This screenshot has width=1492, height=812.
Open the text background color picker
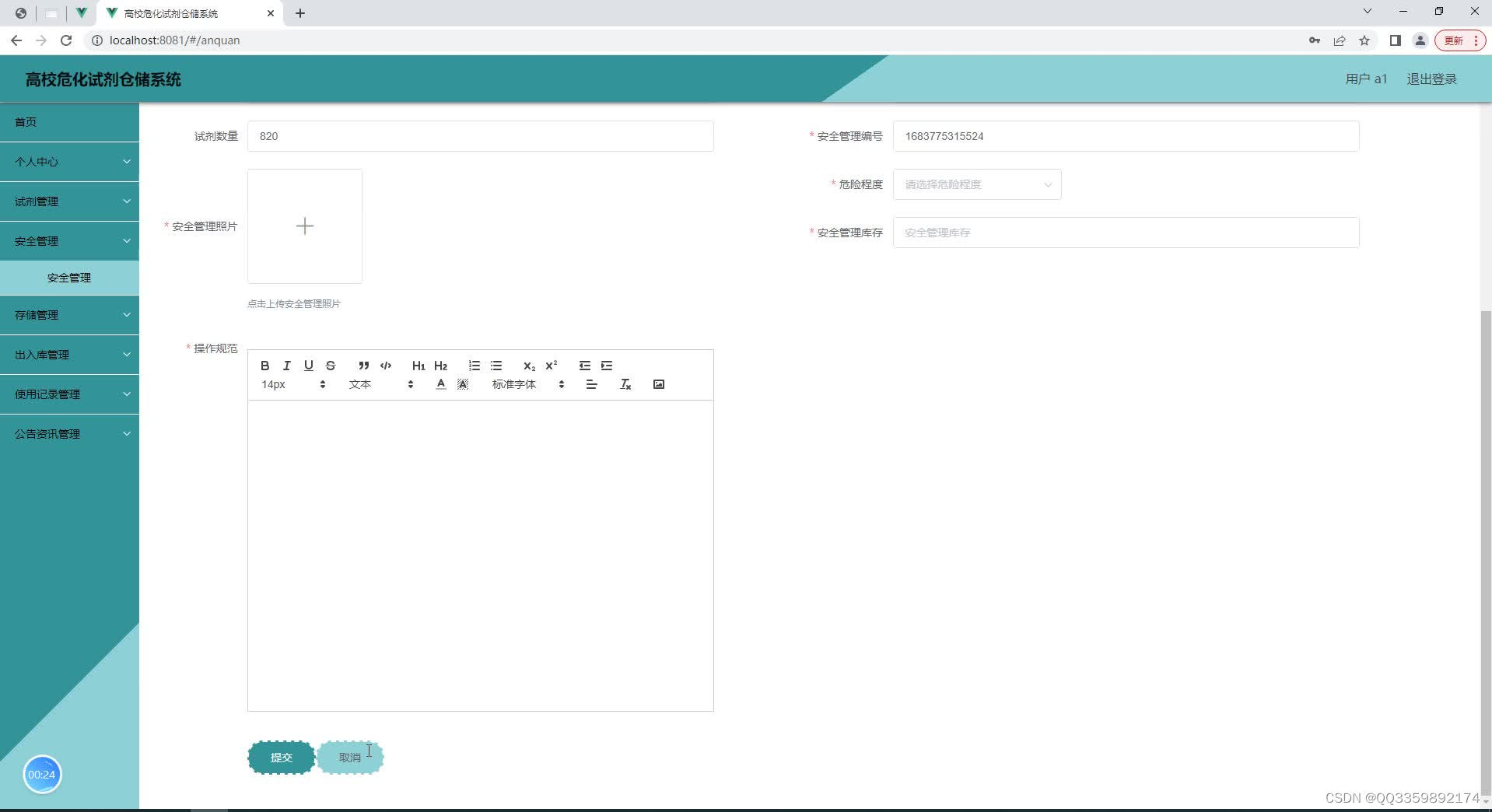[x=463, y=384]
